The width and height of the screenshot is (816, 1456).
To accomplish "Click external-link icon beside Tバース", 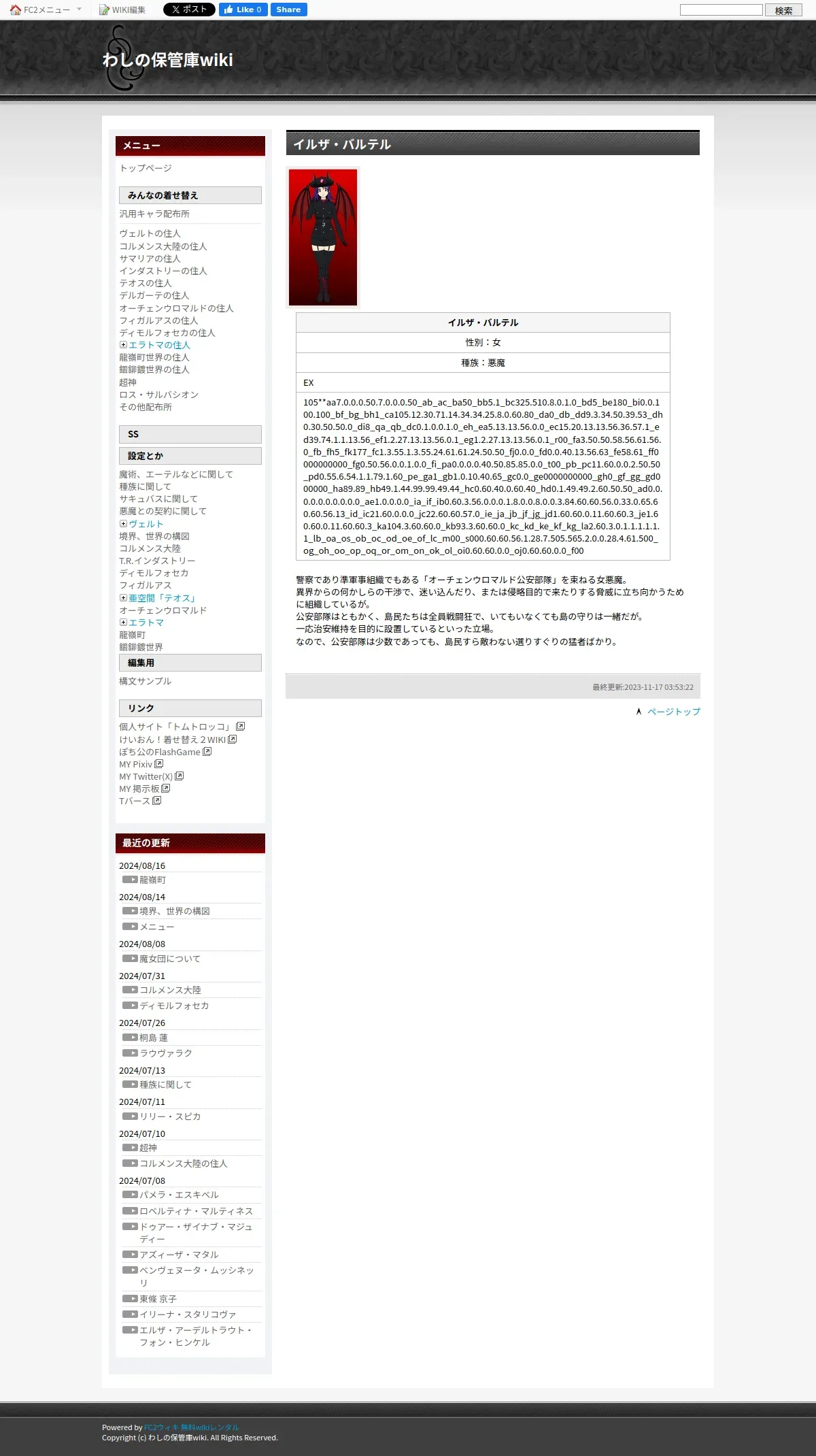I will [x=156, y=801].
